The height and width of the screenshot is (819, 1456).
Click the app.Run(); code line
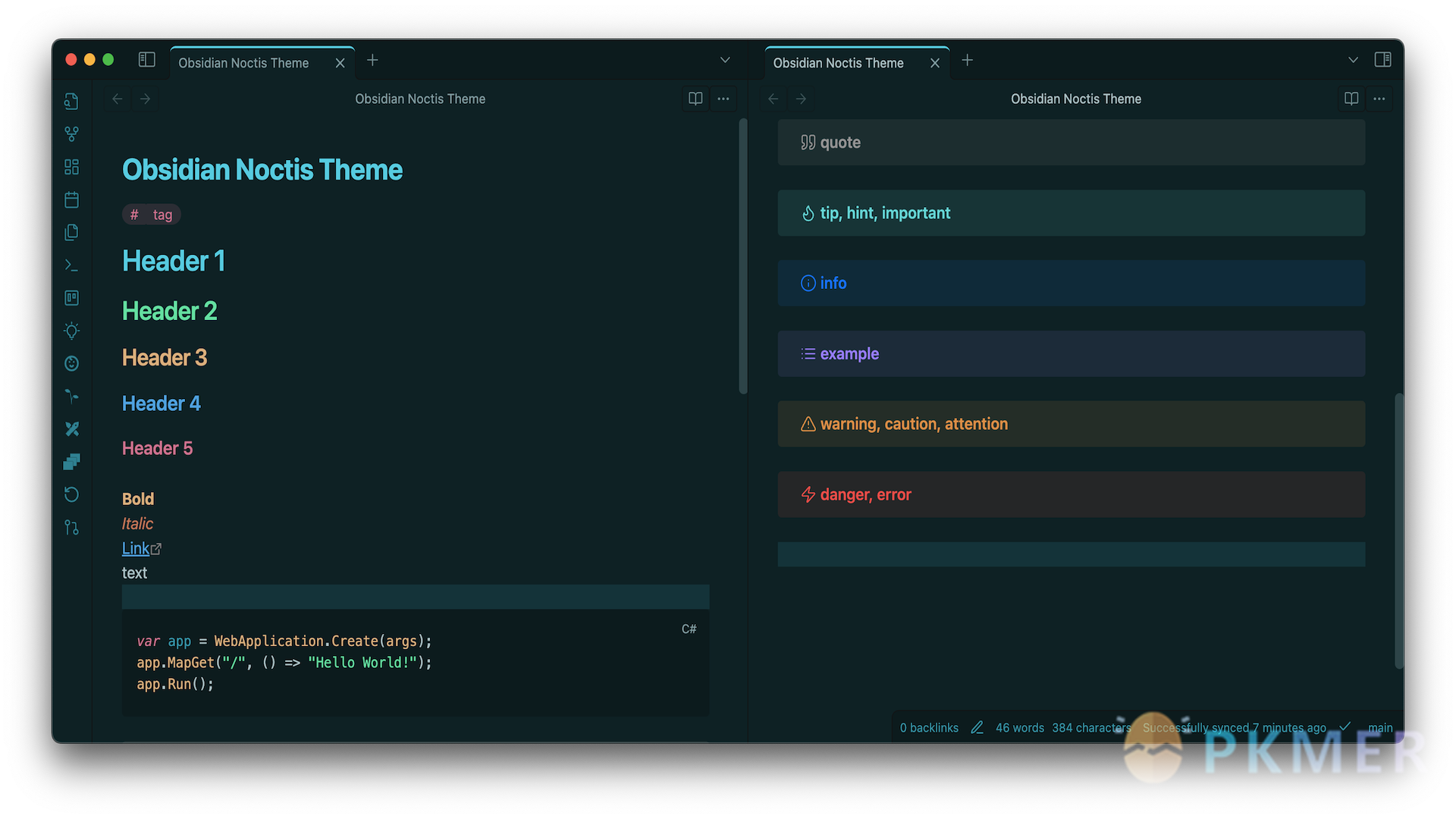175,684
